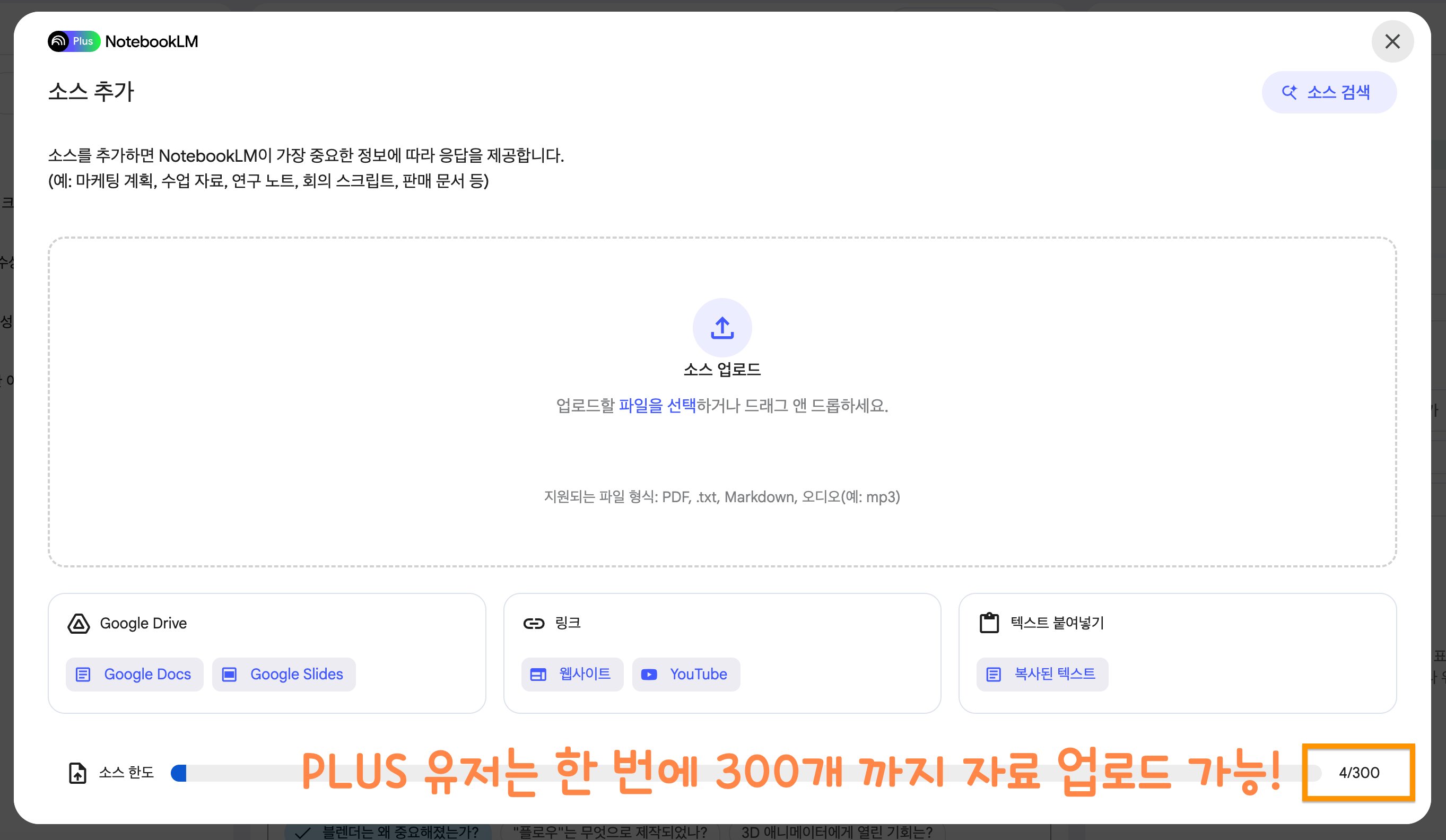Add a Google Docs source

pos(135,674)
